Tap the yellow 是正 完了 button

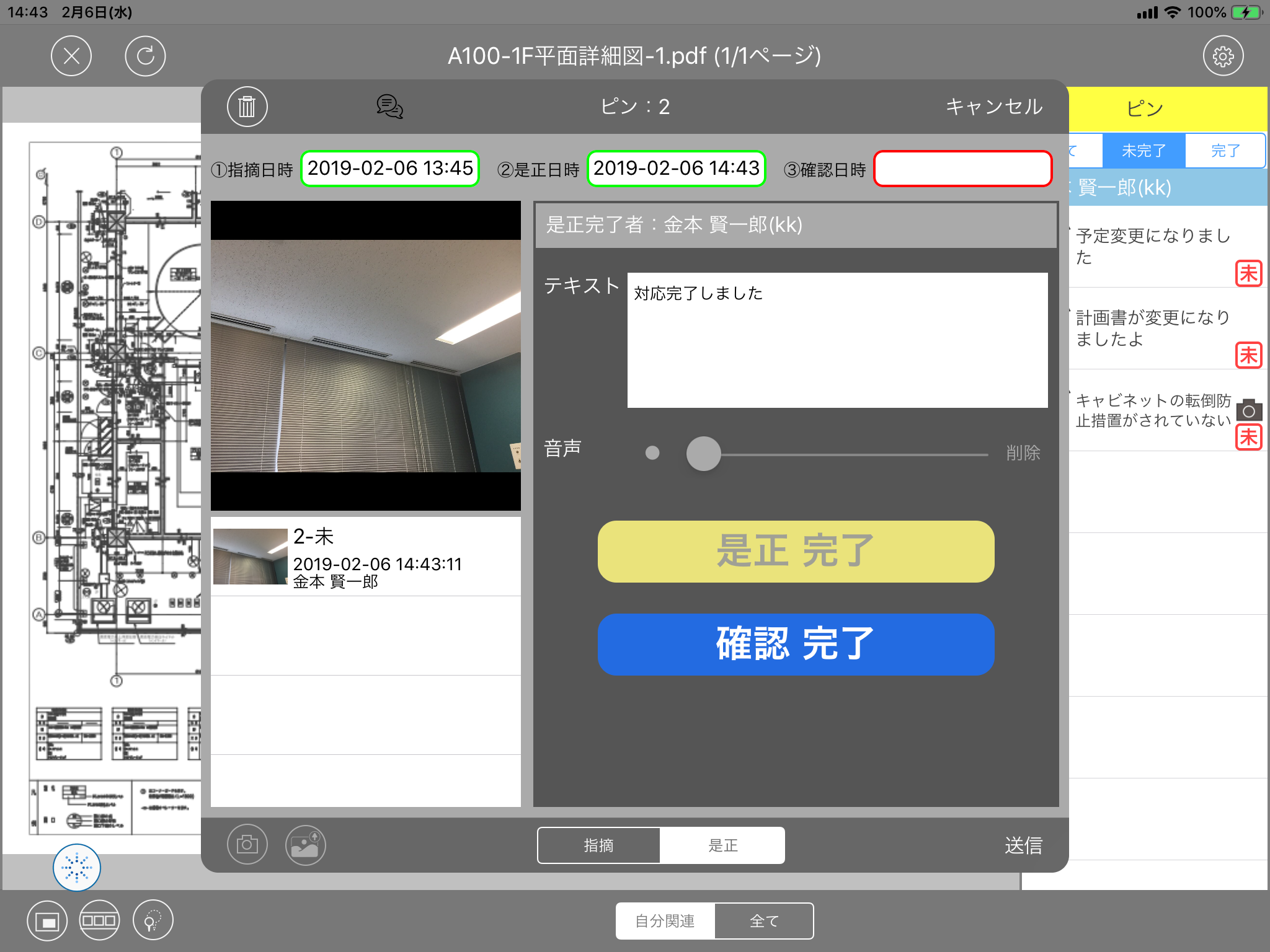pos(796,552)
